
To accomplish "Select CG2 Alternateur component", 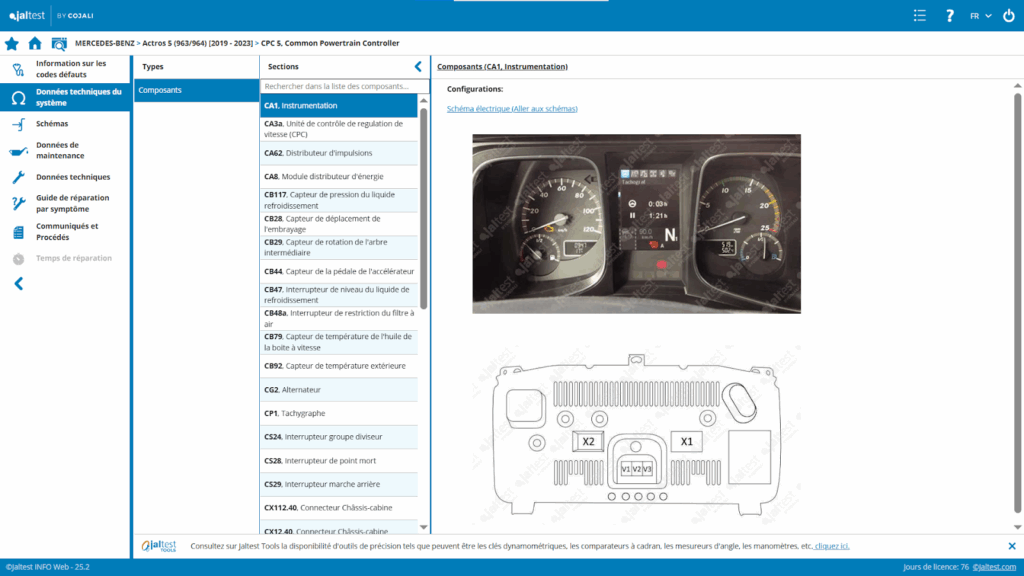I will (x=338, y=389).
